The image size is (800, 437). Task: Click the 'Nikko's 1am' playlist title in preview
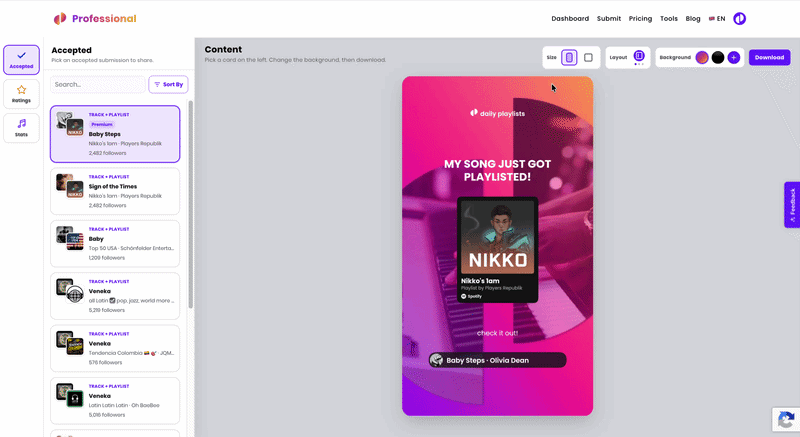point(480,281)
